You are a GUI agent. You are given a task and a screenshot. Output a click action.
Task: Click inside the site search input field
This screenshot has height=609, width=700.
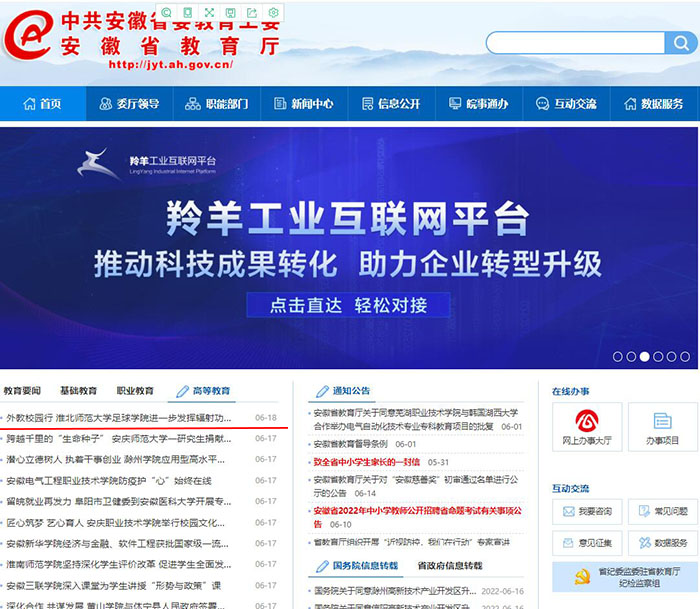click(x=576, y=43)
